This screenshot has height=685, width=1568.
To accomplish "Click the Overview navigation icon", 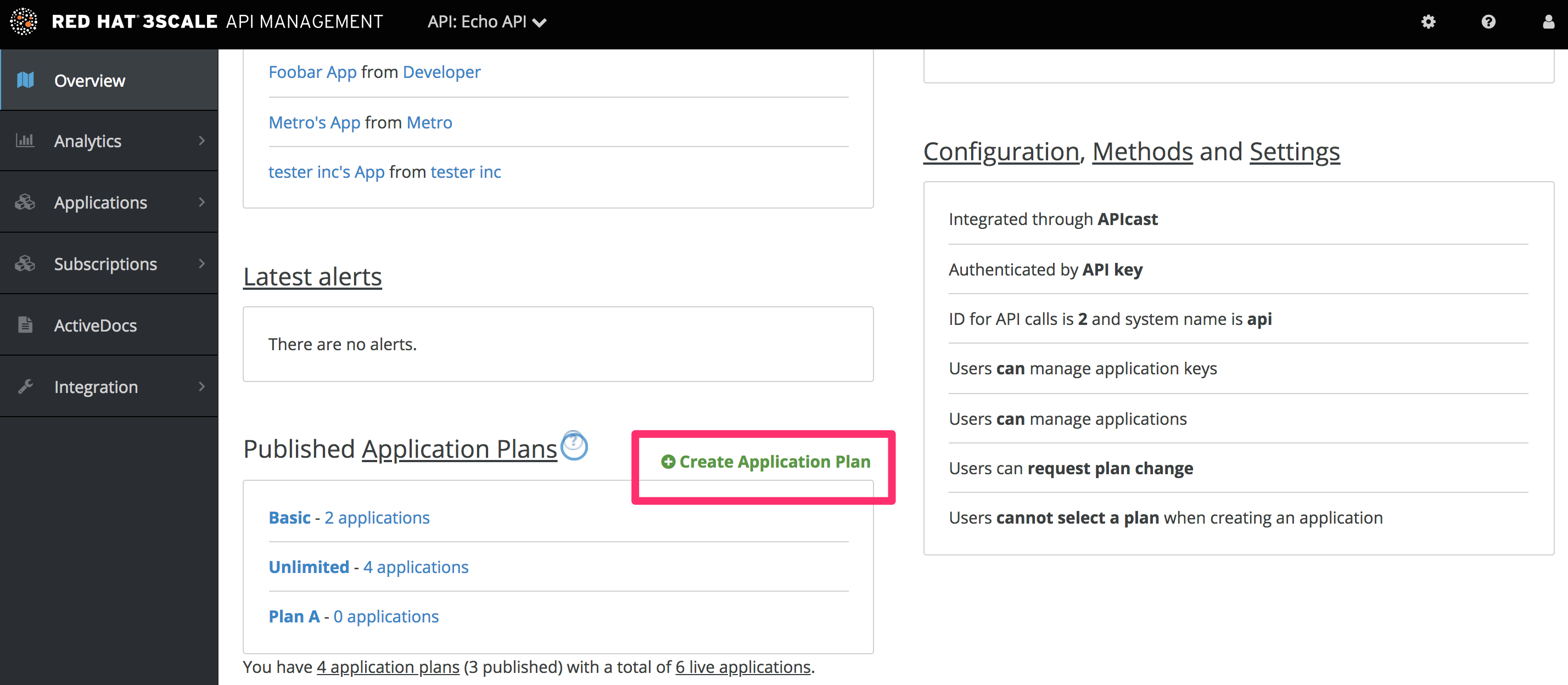I will coord(28,80).
